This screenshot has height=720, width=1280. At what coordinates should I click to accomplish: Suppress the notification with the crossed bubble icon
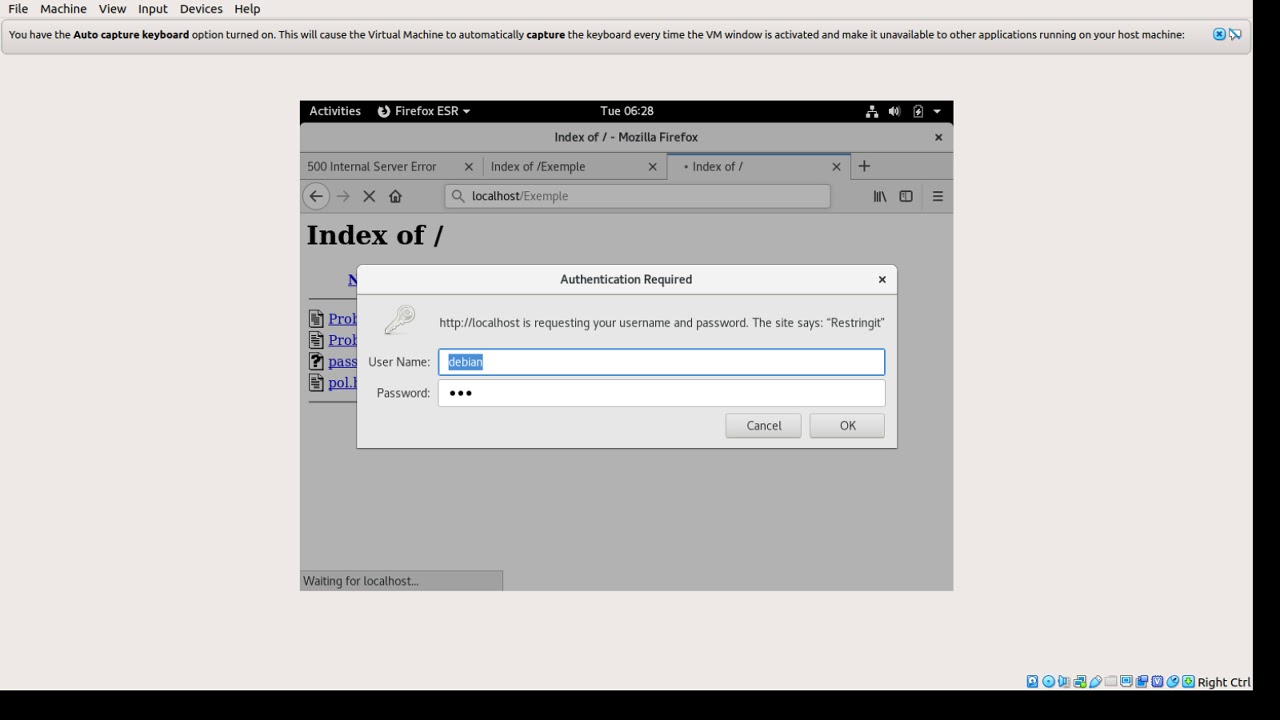[1235, 34]
